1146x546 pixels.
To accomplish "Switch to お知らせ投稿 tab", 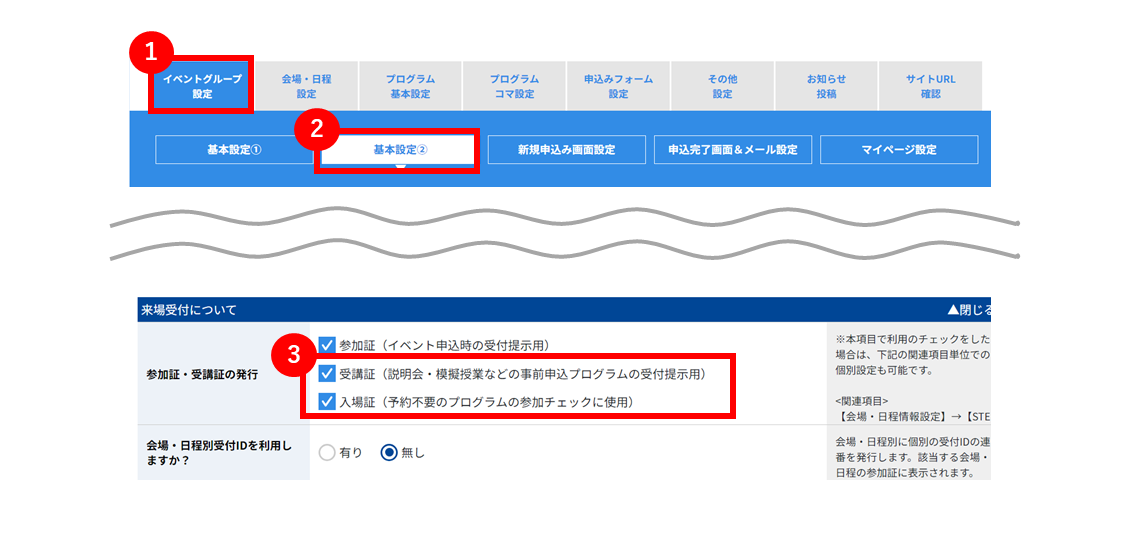I will (x=826, y=86).
